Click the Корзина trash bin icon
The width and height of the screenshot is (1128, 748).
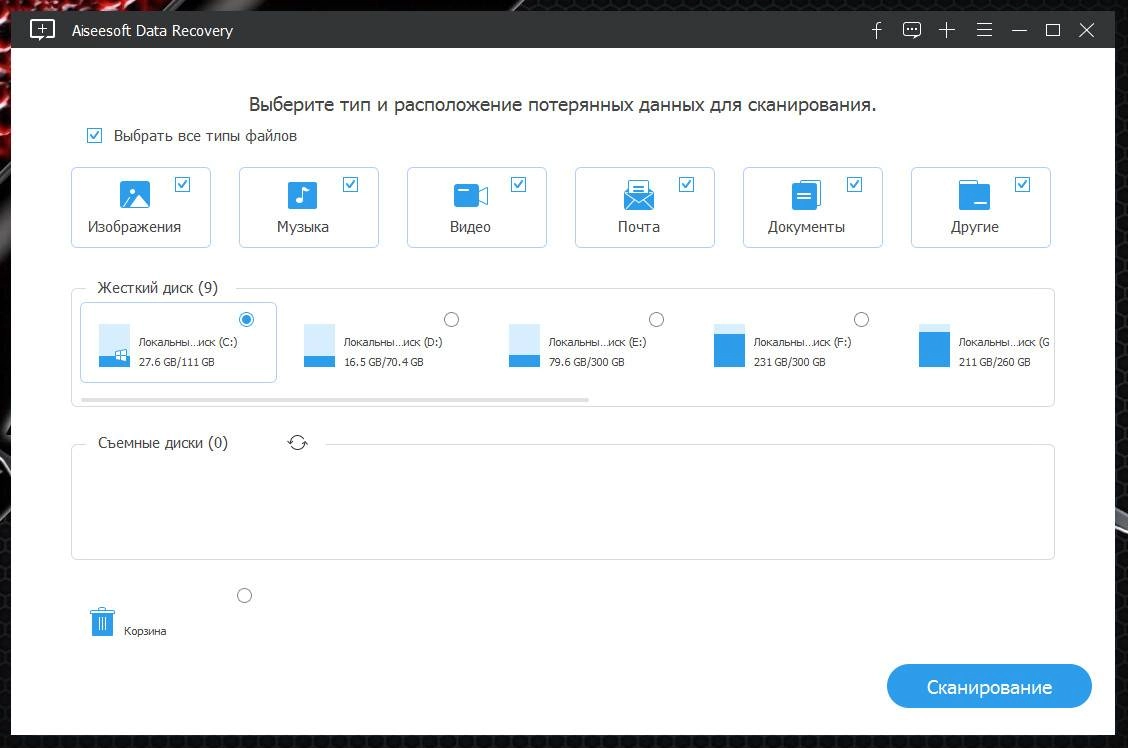click(x=102, y=621)
